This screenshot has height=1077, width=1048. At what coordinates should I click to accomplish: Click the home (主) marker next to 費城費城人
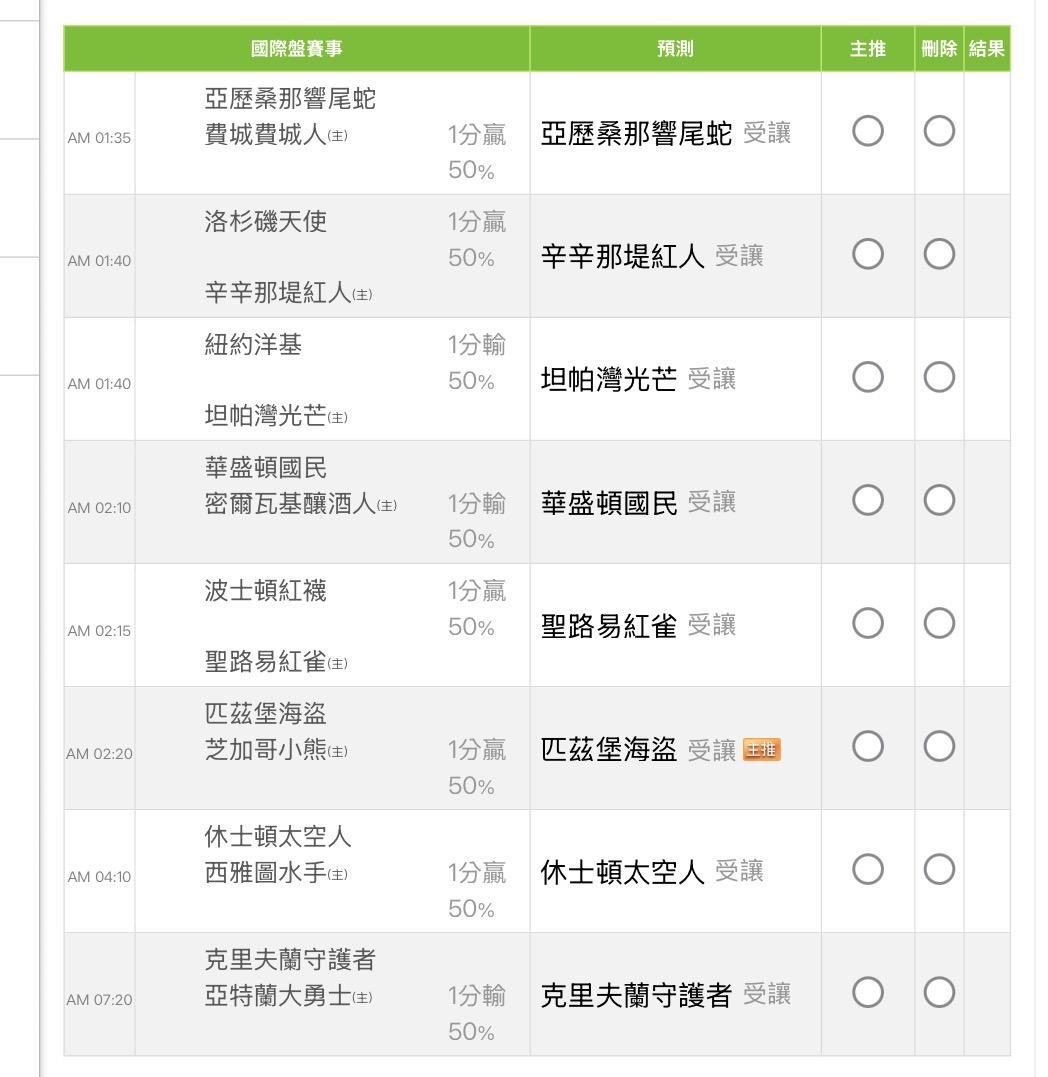pyautogui.click(x=338, y=137)
